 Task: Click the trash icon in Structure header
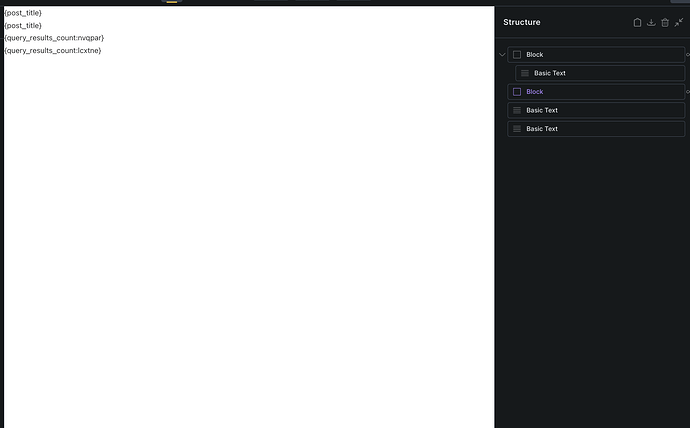click(x=665, y=22)
